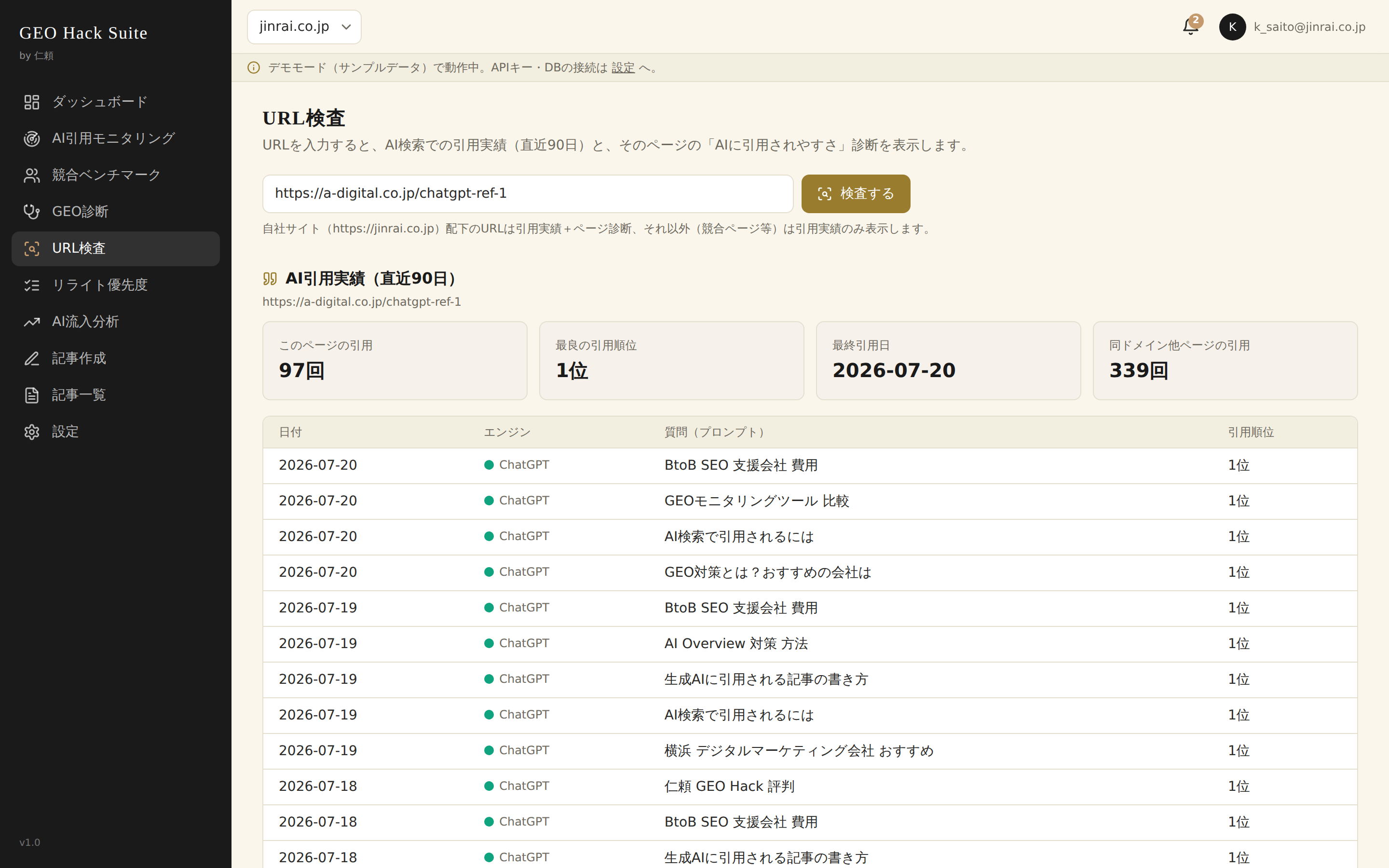Click the 記事作成 pencil icon
This screenshot has width=1389, height=868.
coord(31,359)
